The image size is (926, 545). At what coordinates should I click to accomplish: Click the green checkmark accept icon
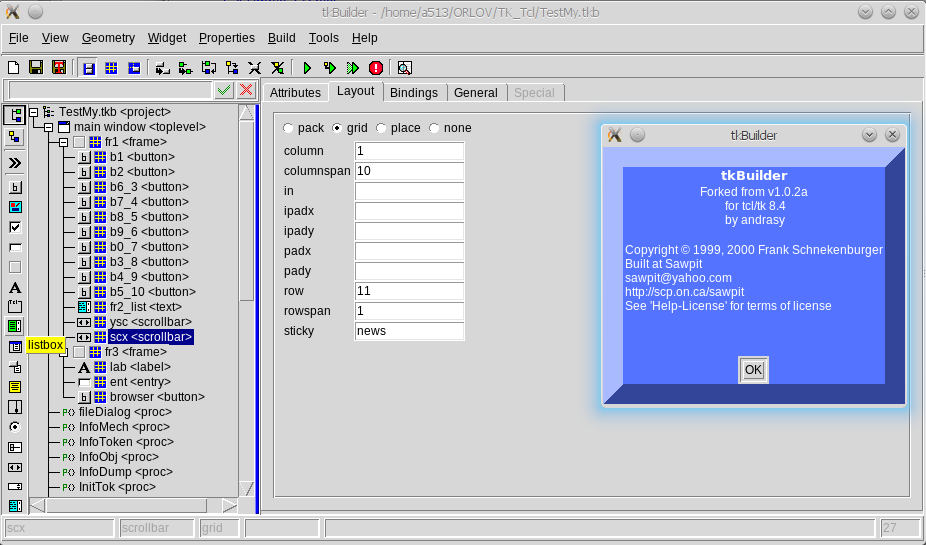[224, 90]
